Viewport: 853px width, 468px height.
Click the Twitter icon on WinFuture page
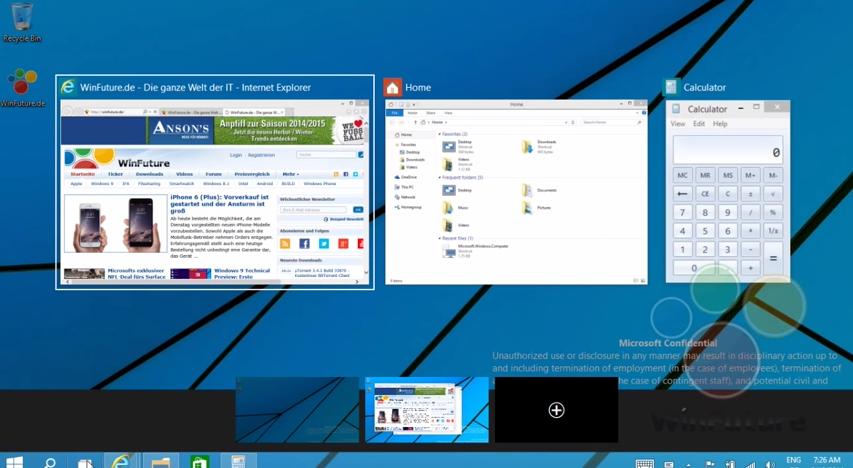pos(324,243)
